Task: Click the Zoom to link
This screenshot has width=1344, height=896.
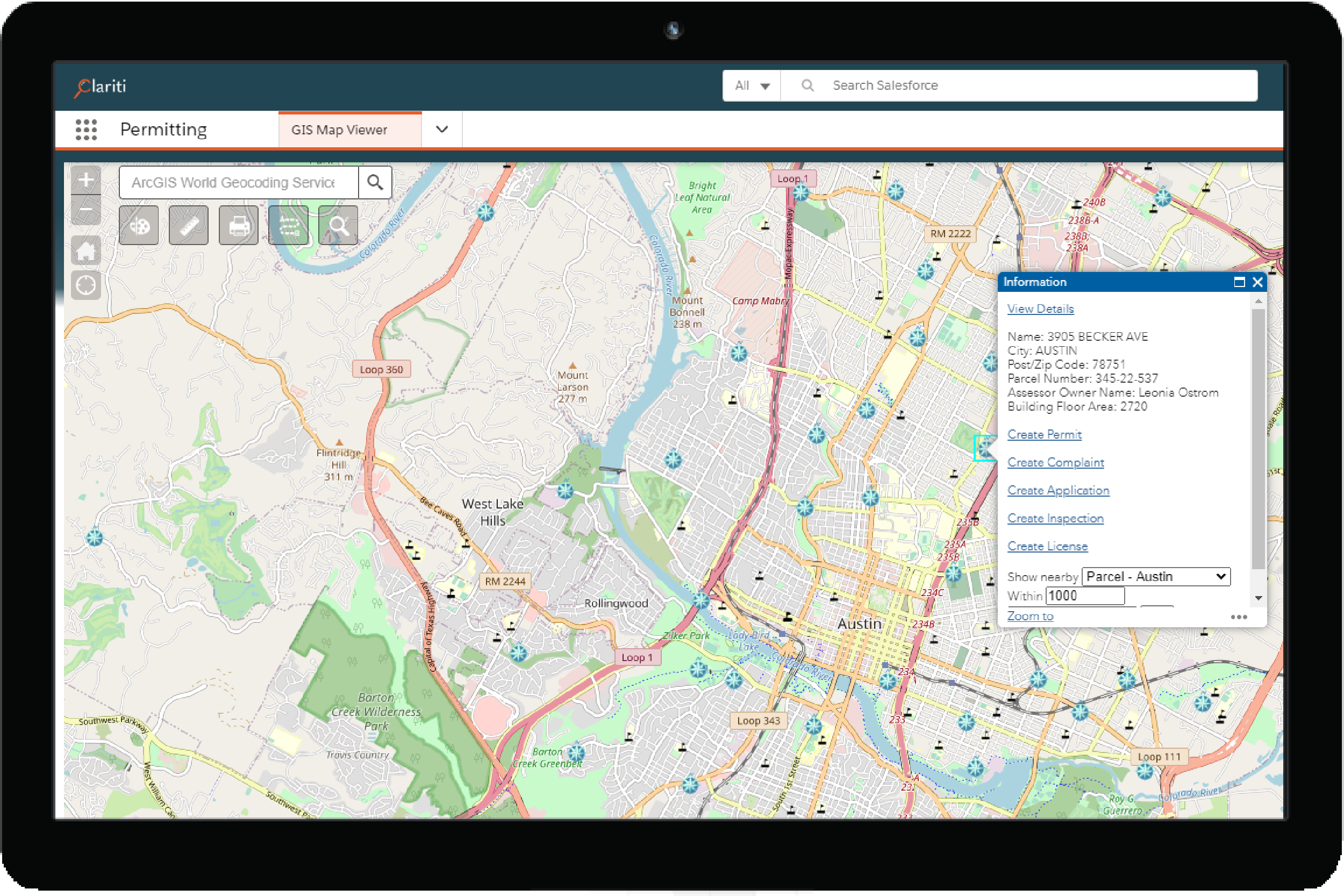Action: coord(1030,616)
